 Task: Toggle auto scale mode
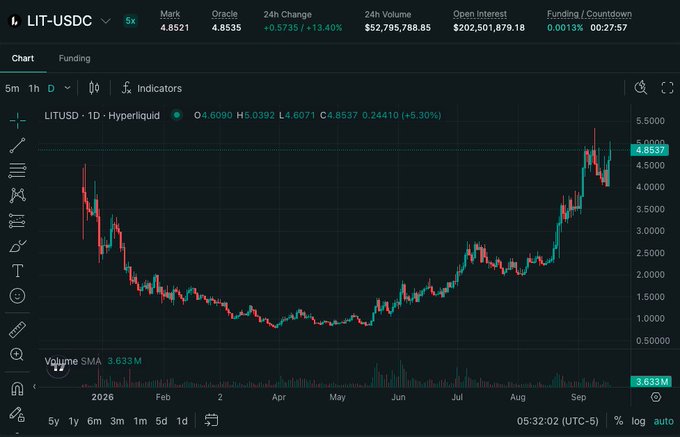664,421
